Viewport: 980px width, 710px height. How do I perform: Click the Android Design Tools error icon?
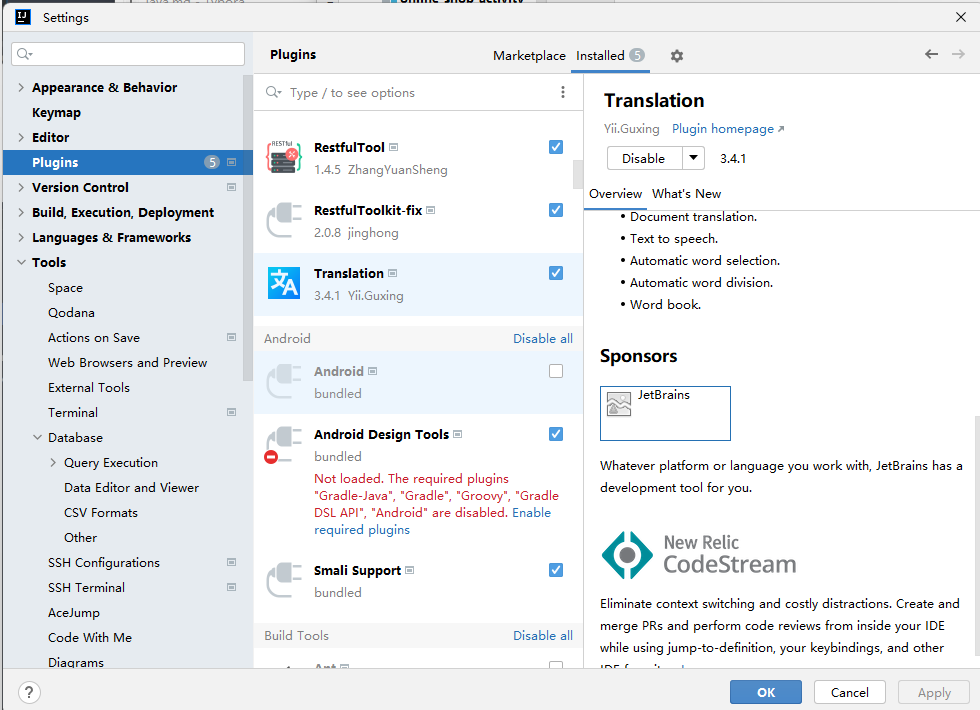pyautogui.click(x=271, y=458)
